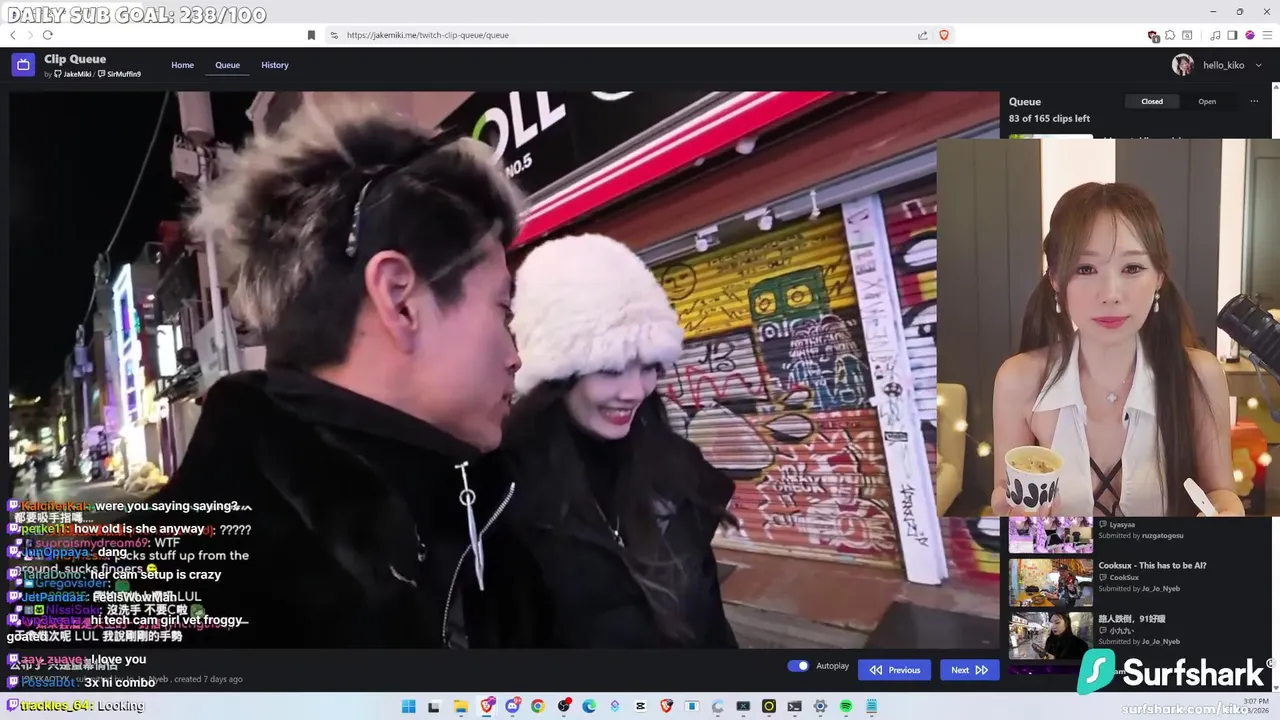Open Spotify from the taskbar
1280x720 pixels.
coord(845,706)
